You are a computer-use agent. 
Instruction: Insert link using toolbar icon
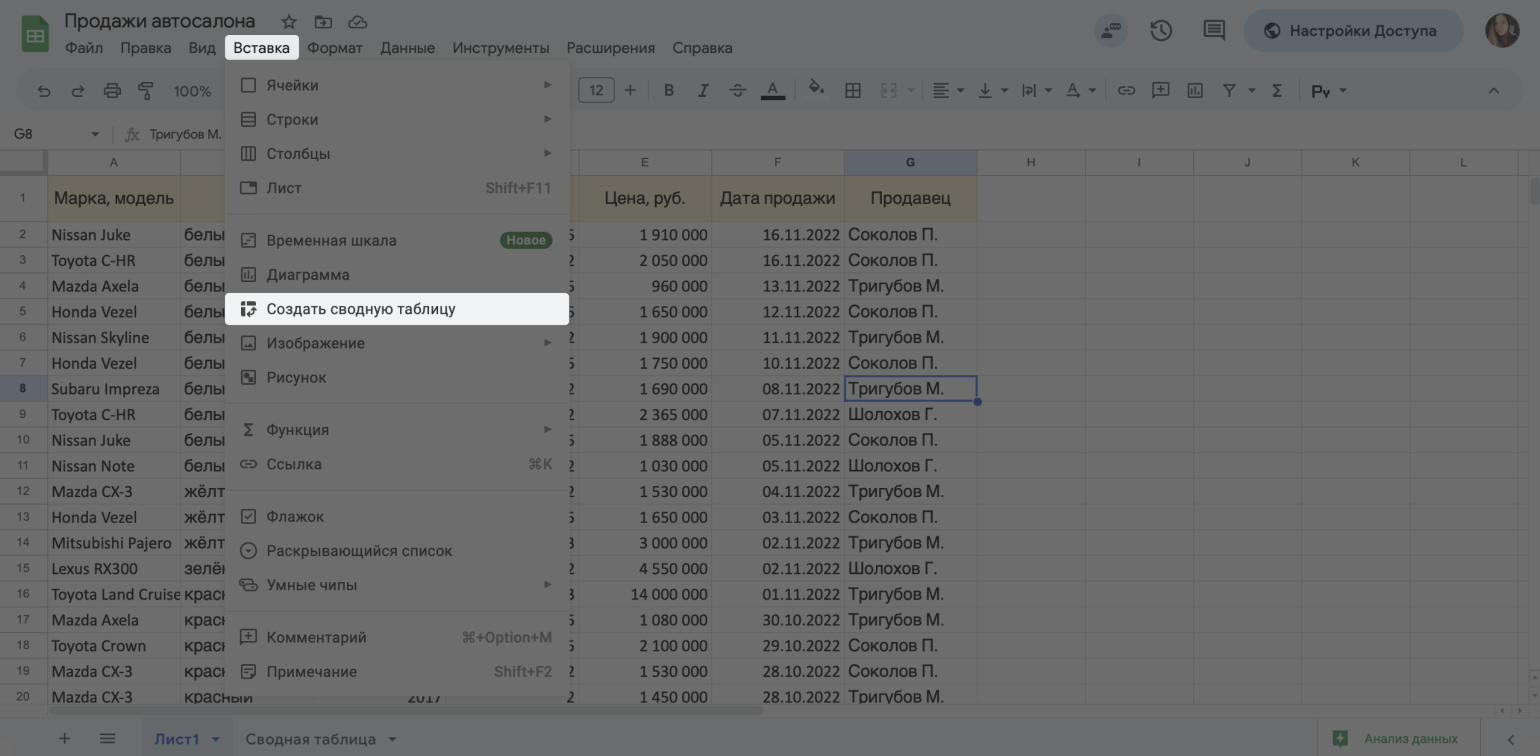1126,91
